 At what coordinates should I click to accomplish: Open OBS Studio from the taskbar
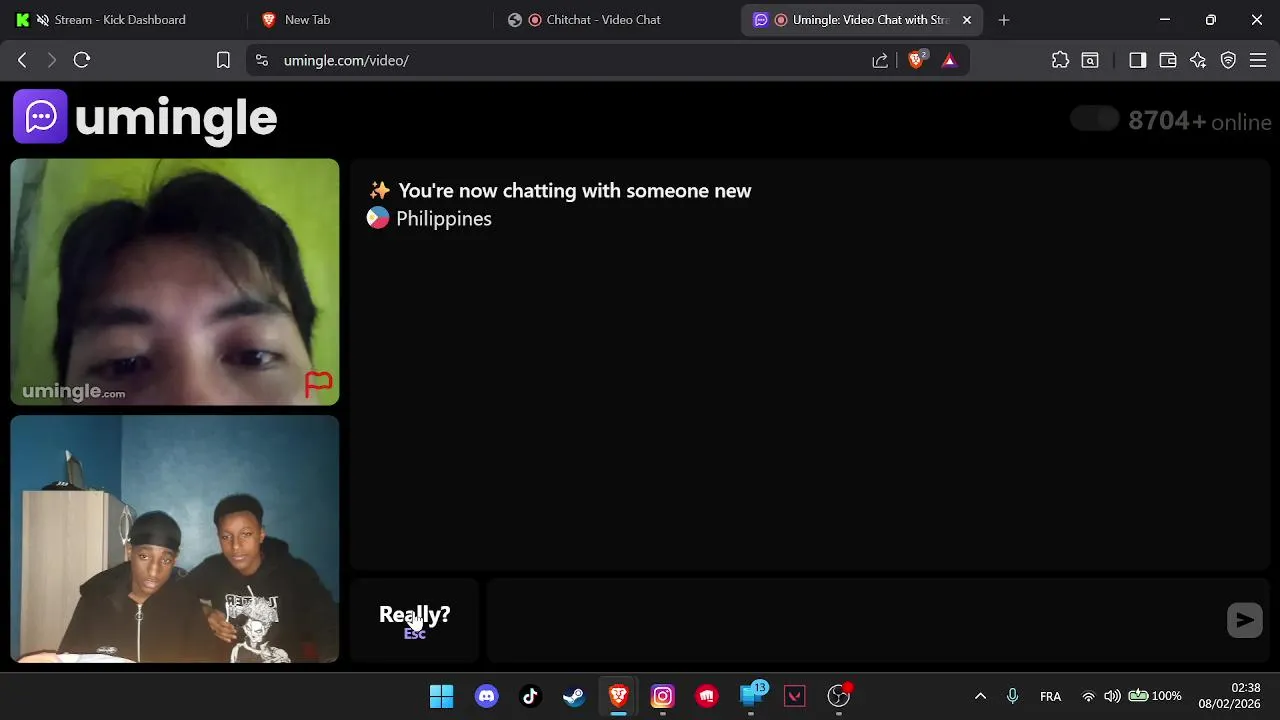[x=839, y=696]
